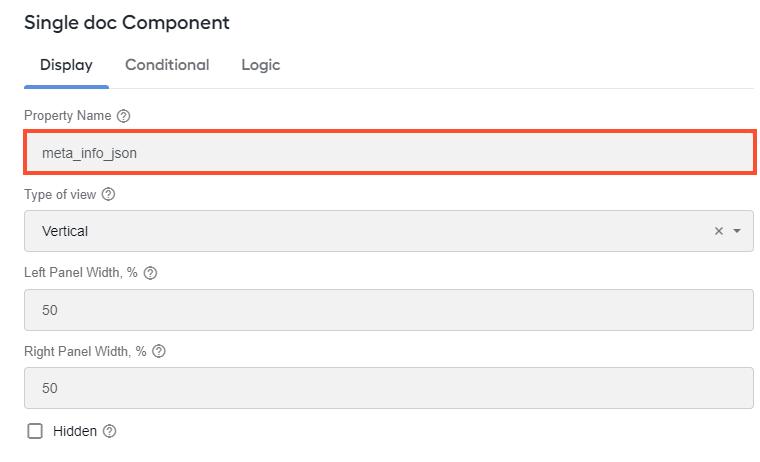Screen dimensions: 760x462
Task: Click the Single doc Component heading
Action: tap(127, 23)
